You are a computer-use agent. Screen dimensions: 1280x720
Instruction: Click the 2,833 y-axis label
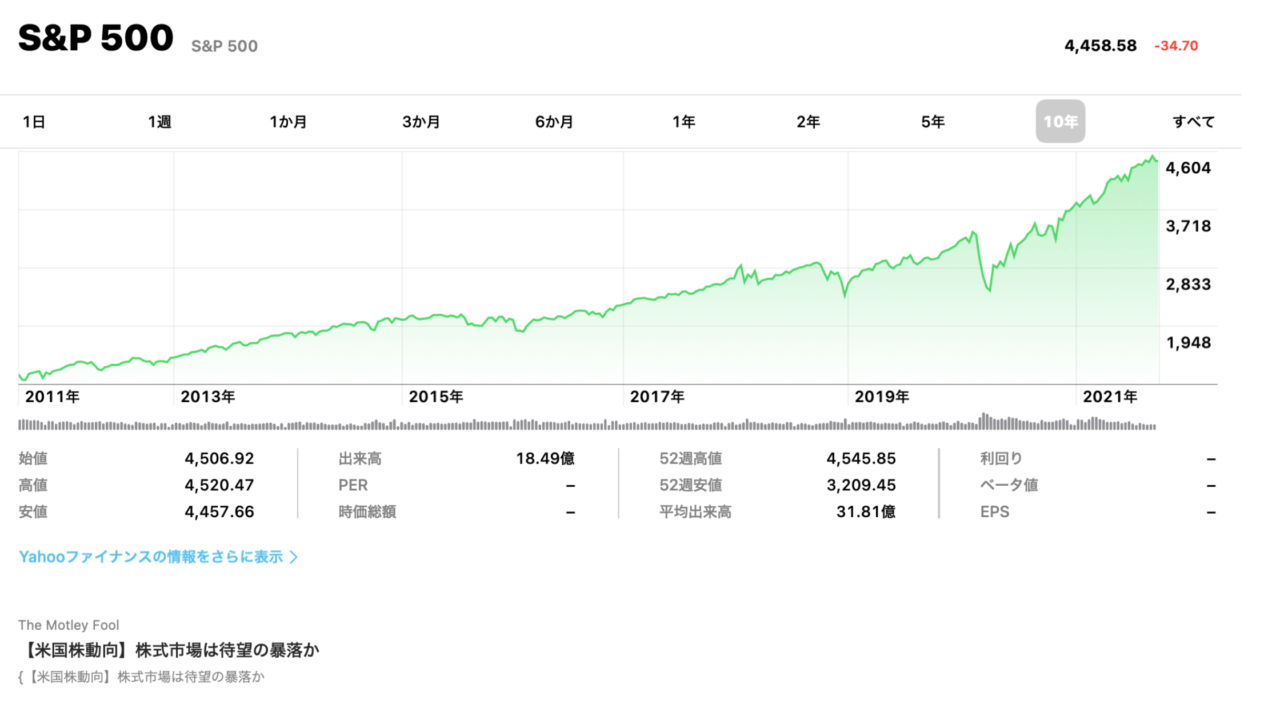pyautogui.click(x=1188, y=284)
